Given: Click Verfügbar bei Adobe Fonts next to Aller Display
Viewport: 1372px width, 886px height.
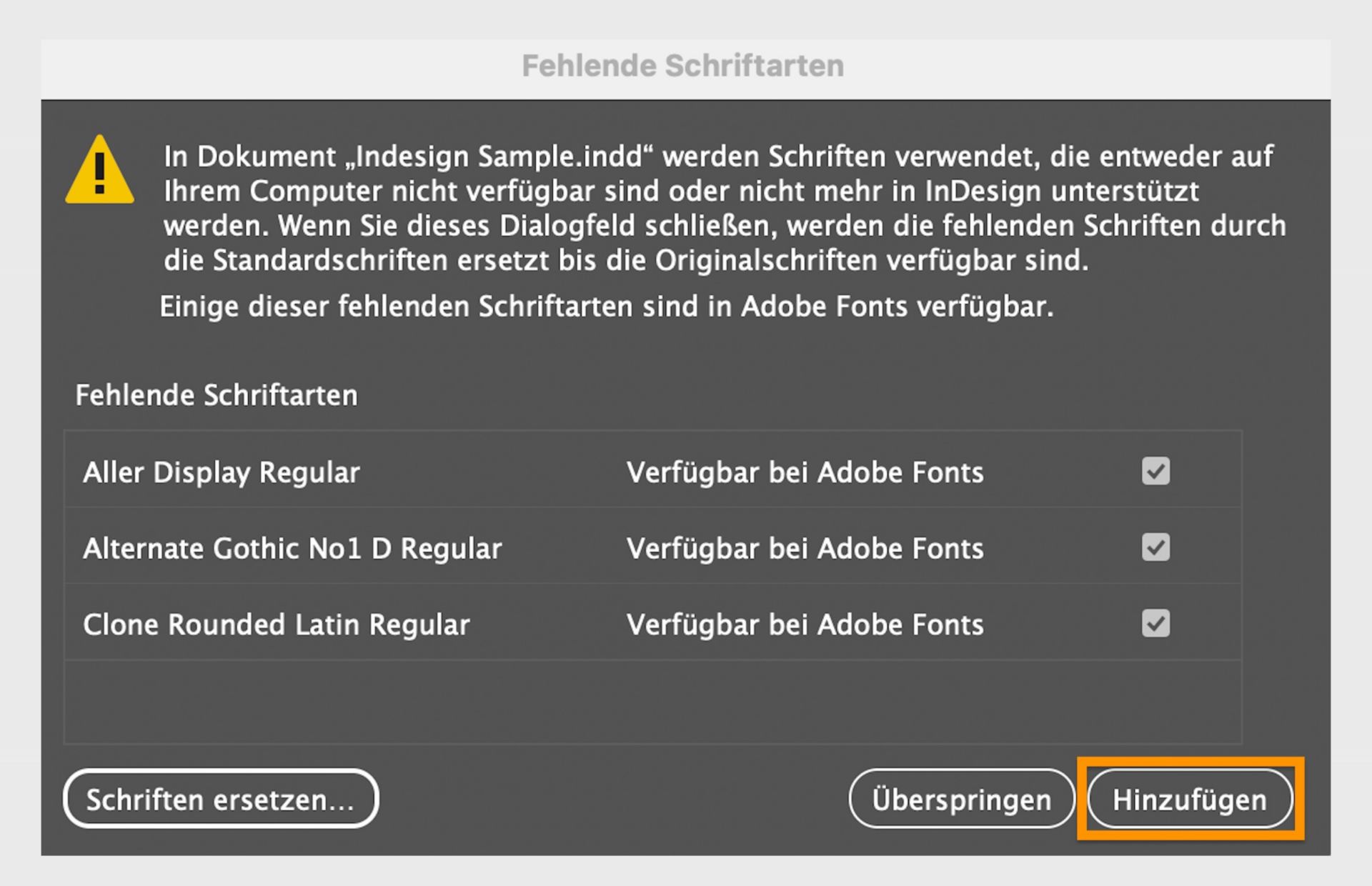Looking at the screenshot, I should [804, 472].
